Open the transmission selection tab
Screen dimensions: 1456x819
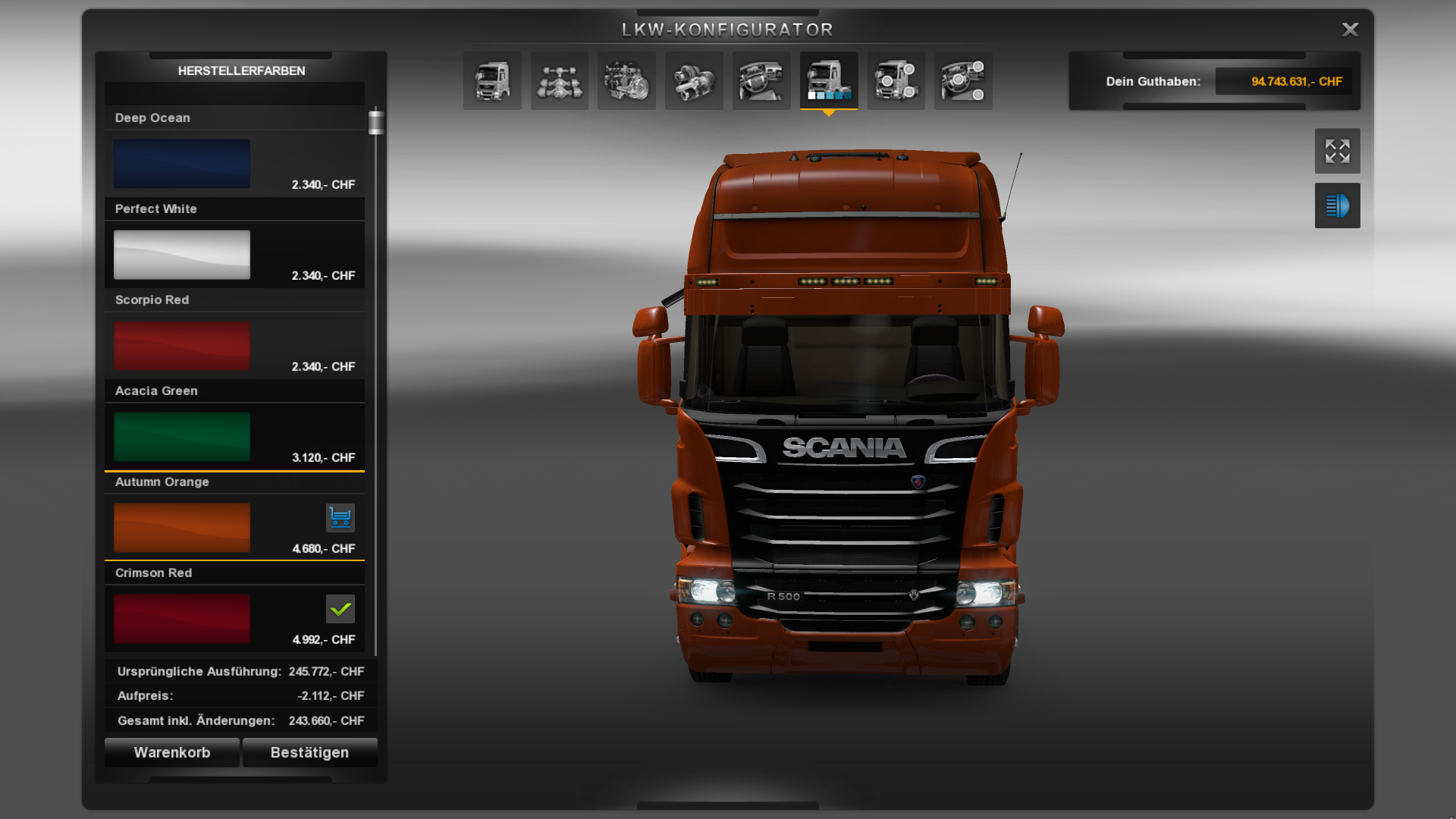point(694,81)
